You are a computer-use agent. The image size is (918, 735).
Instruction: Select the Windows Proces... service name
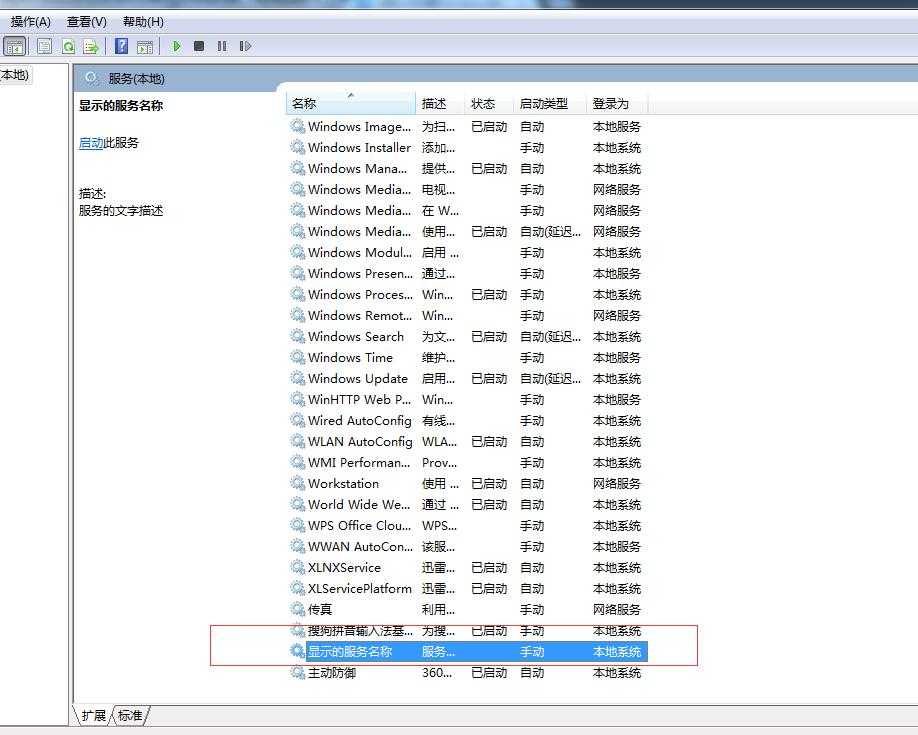[x=360, y=295]
